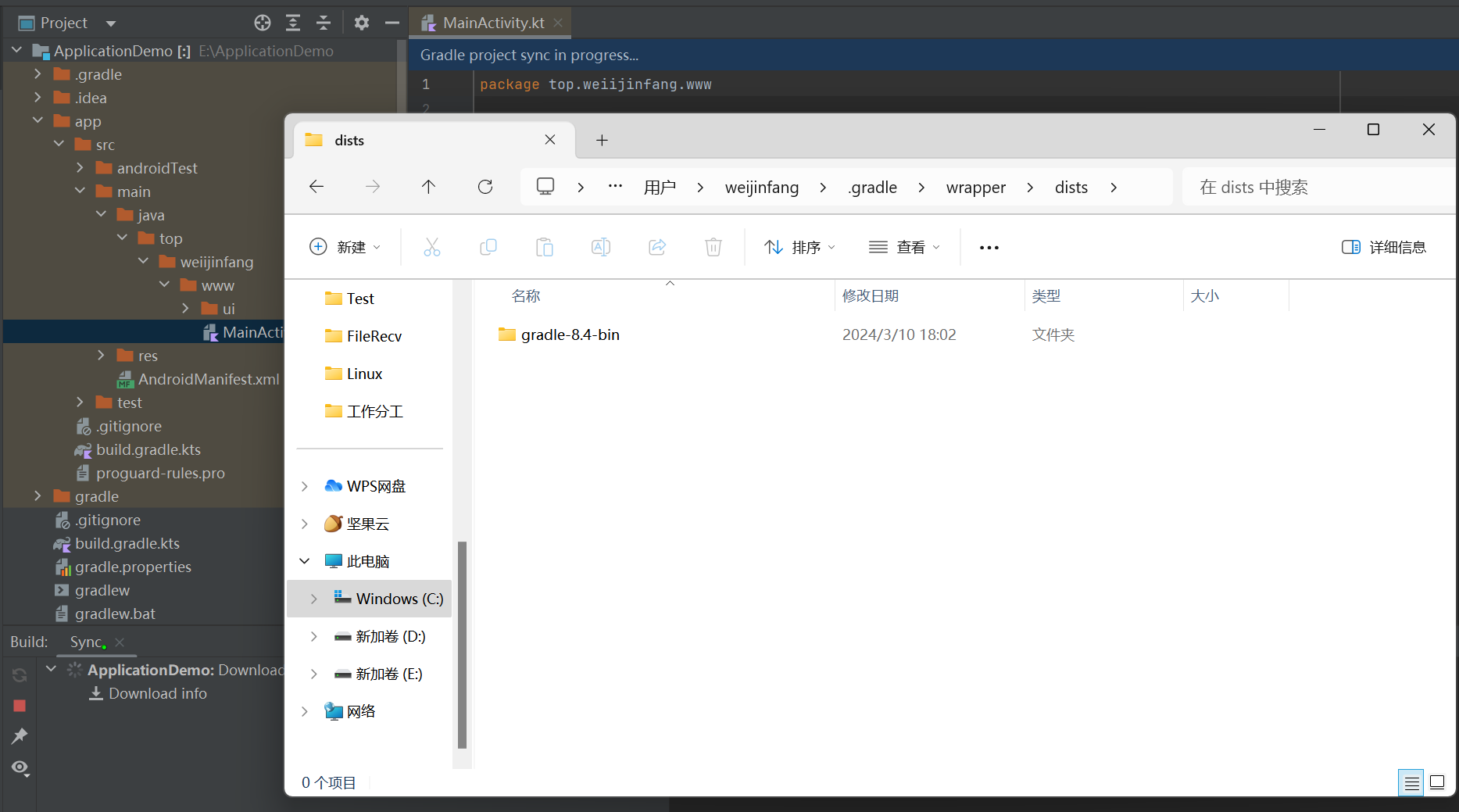Viewport: 1459px width, 812px height.
Task: Expand the res folder in Project tree
Action: tap(101, 356)
